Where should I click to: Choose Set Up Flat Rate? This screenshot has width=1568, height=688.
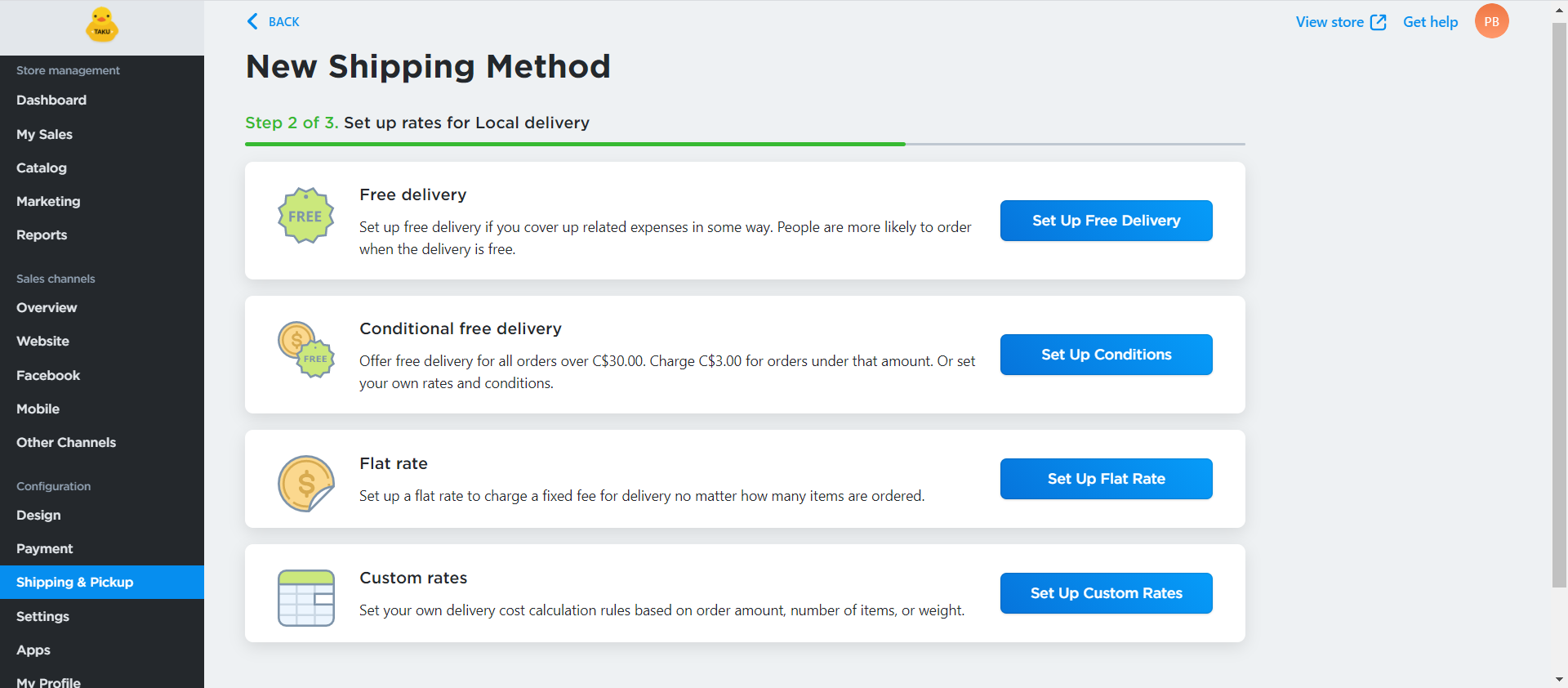click(1106, 479)
